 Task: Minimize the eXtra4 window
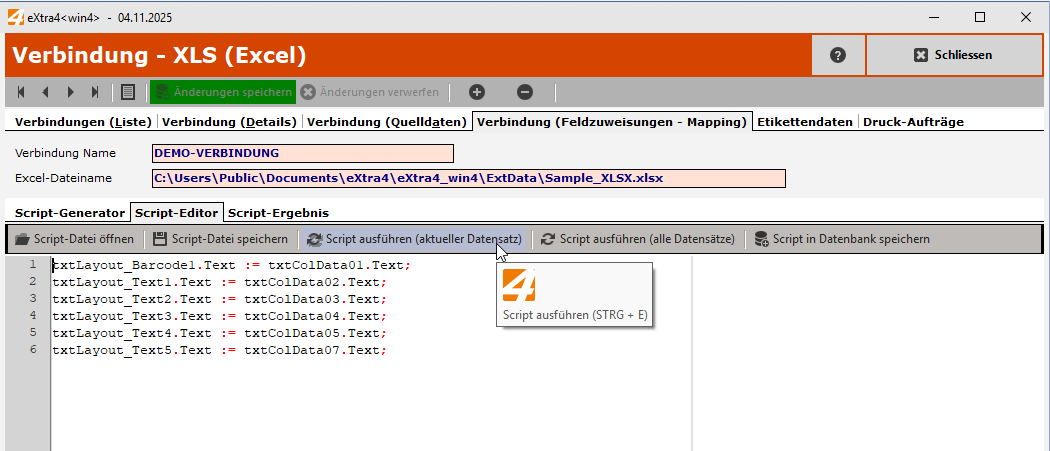934,17
